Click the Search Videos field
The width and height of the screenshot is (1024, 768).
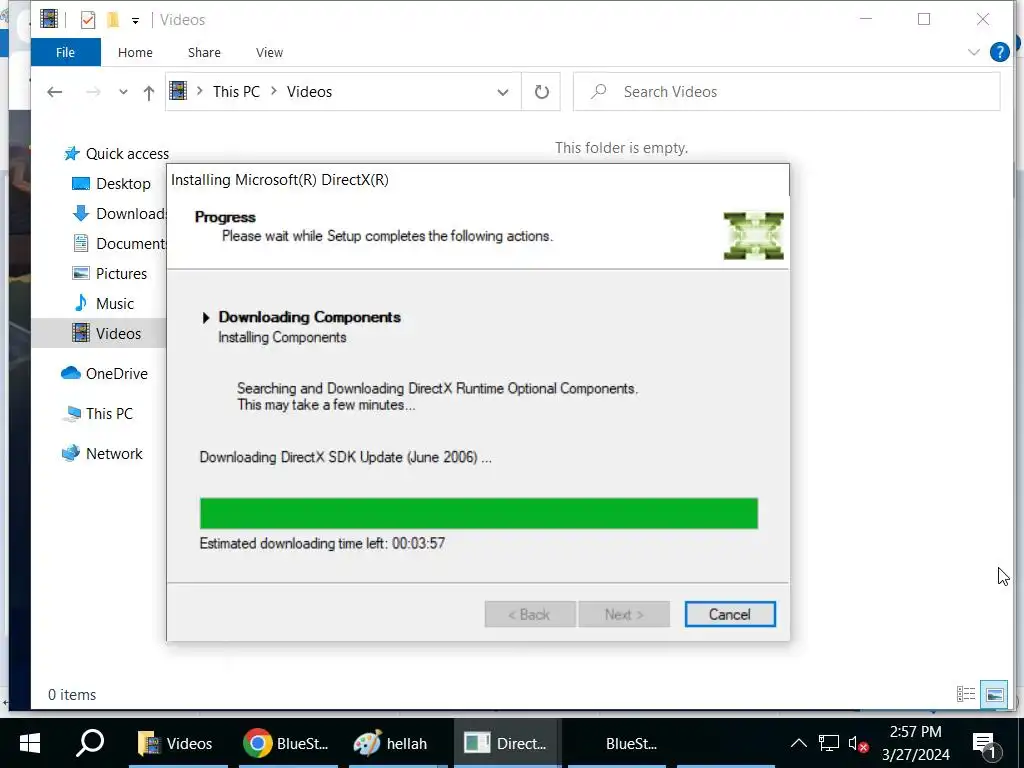pyautogui.click(x=786, y=91)
